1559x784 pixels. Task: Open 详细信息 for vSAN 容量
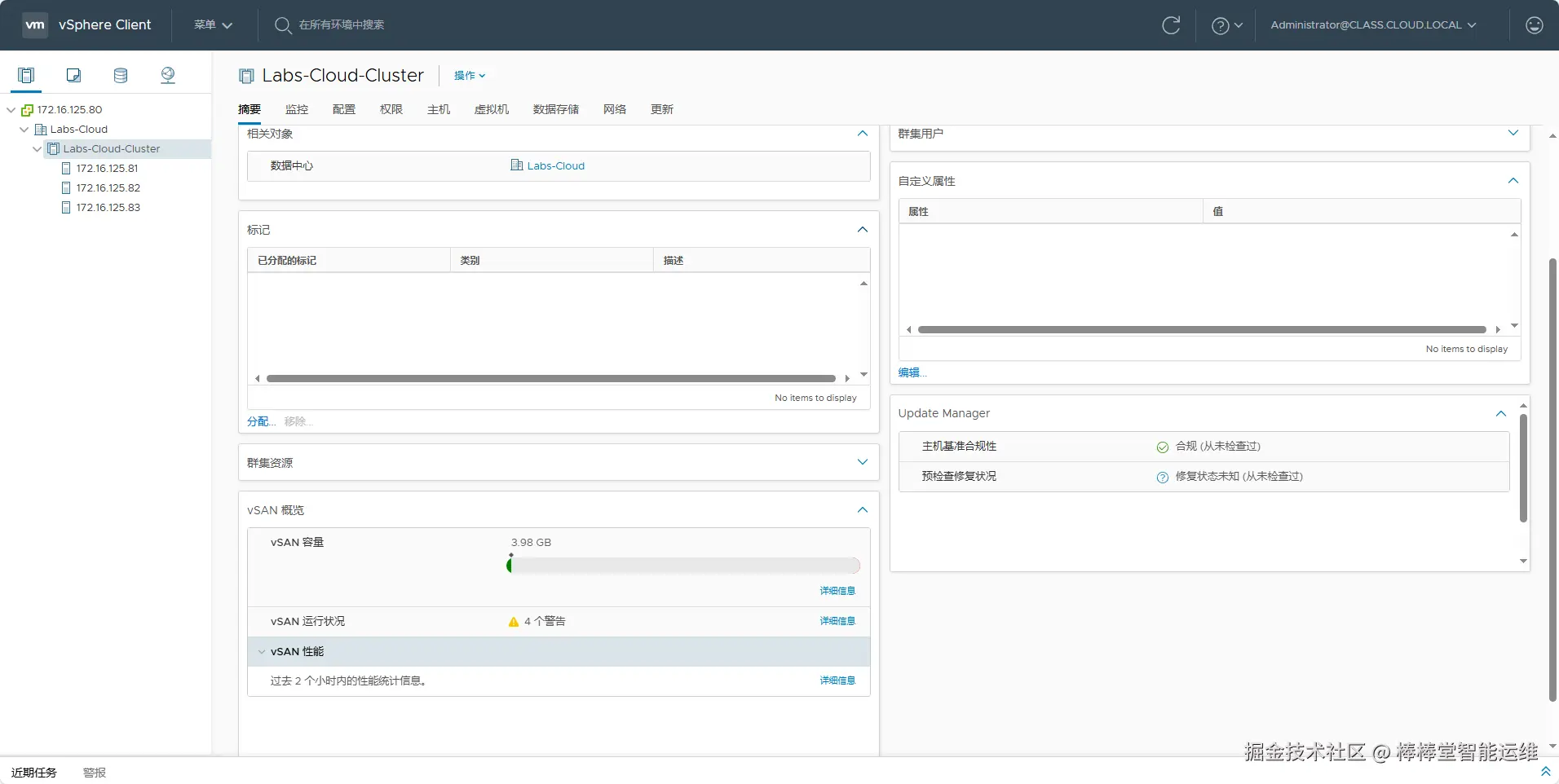click(837, 591)
